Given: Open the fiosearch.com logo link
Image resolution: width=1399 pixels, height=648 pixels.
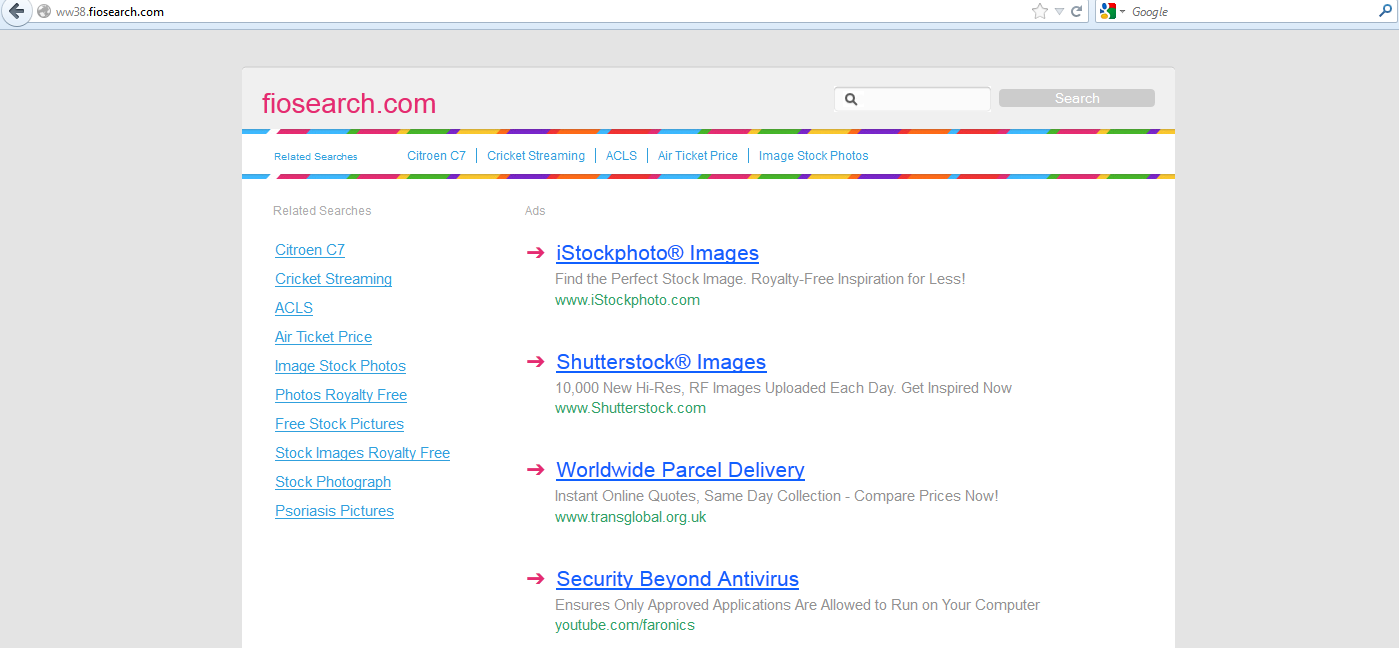Looking at the screenshot, I should pos(349,104).
